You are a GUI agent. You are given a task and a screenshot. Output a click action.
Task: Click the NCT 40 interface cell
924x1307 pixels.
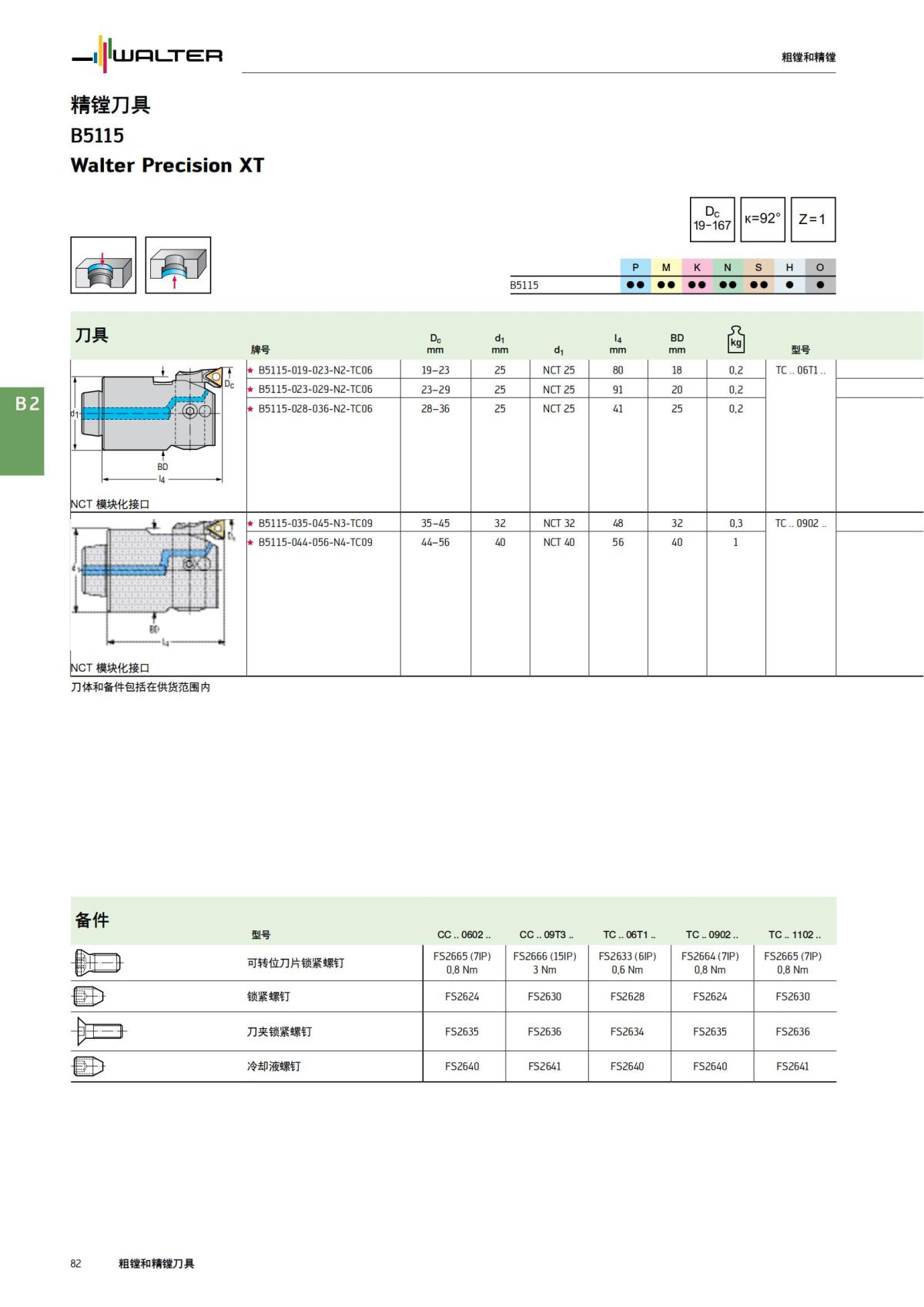[x=559, y=543]
